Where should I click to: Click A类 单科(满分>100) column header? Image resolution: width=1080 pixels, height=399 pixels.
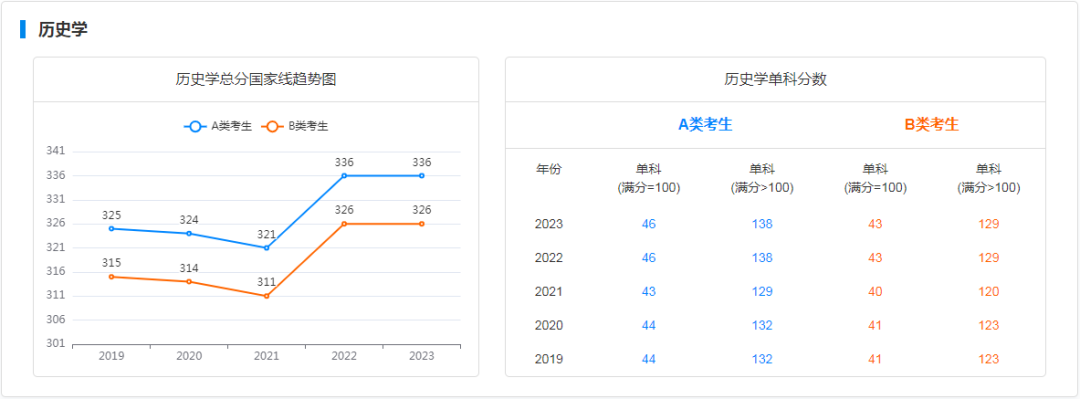coord(762,178)
